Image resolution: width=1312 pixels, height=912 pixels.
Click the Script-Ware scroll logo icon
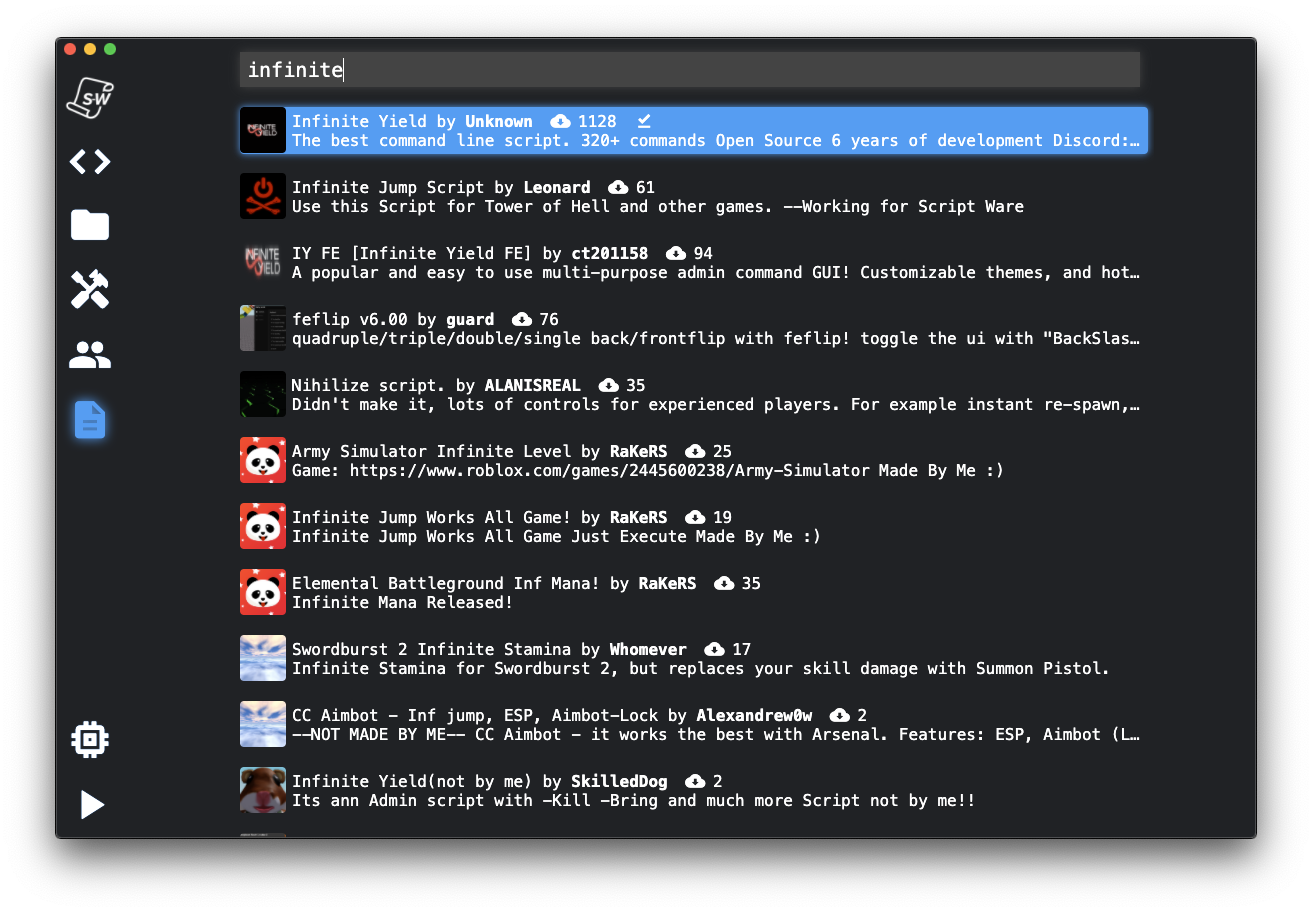[x=90, y=97]
